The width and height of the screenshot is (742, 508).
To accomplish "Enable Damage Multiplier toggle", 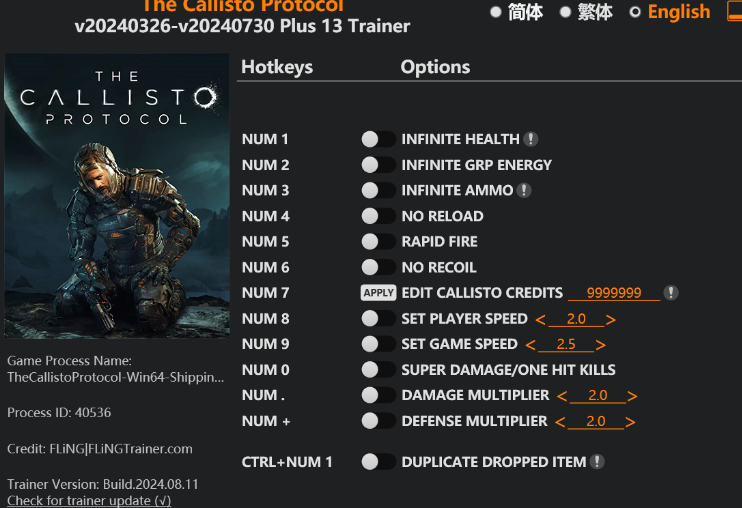I will point(378,395).
